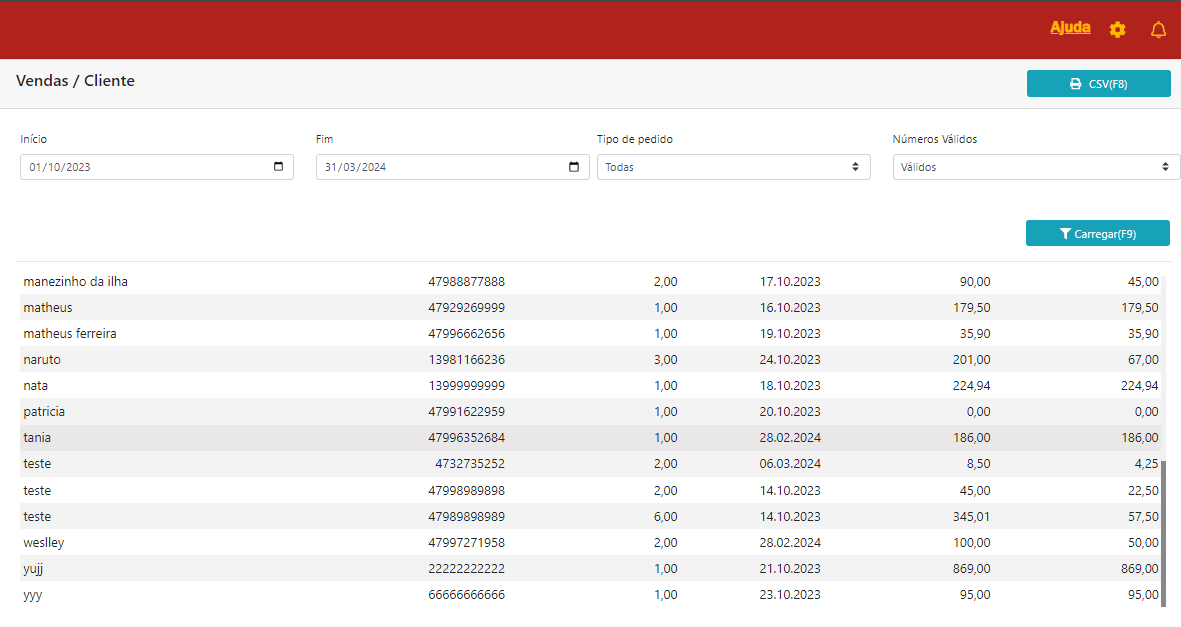
Task: Expand the Tipo de pedido dropdown
Action: coord(733,167)
